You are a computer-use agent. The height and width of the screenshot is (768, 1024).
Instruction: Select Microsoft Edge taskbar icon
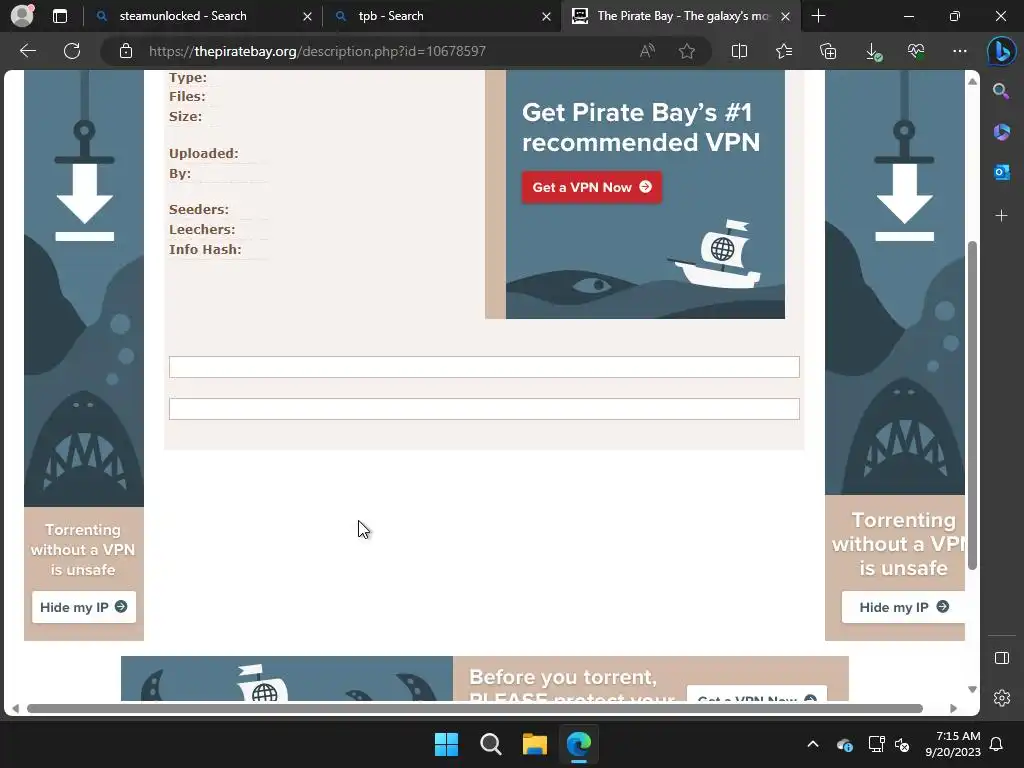point(579,744)
